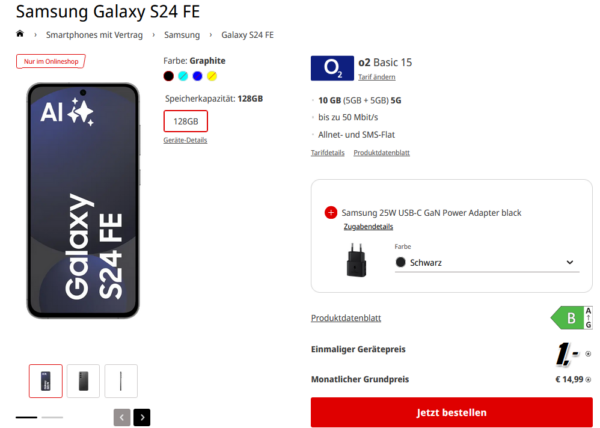Image resolution: width=600 pixels, height=428 pixels.
Task: Click the red plus icon beside Power Adapter
Action: point(331,212)
